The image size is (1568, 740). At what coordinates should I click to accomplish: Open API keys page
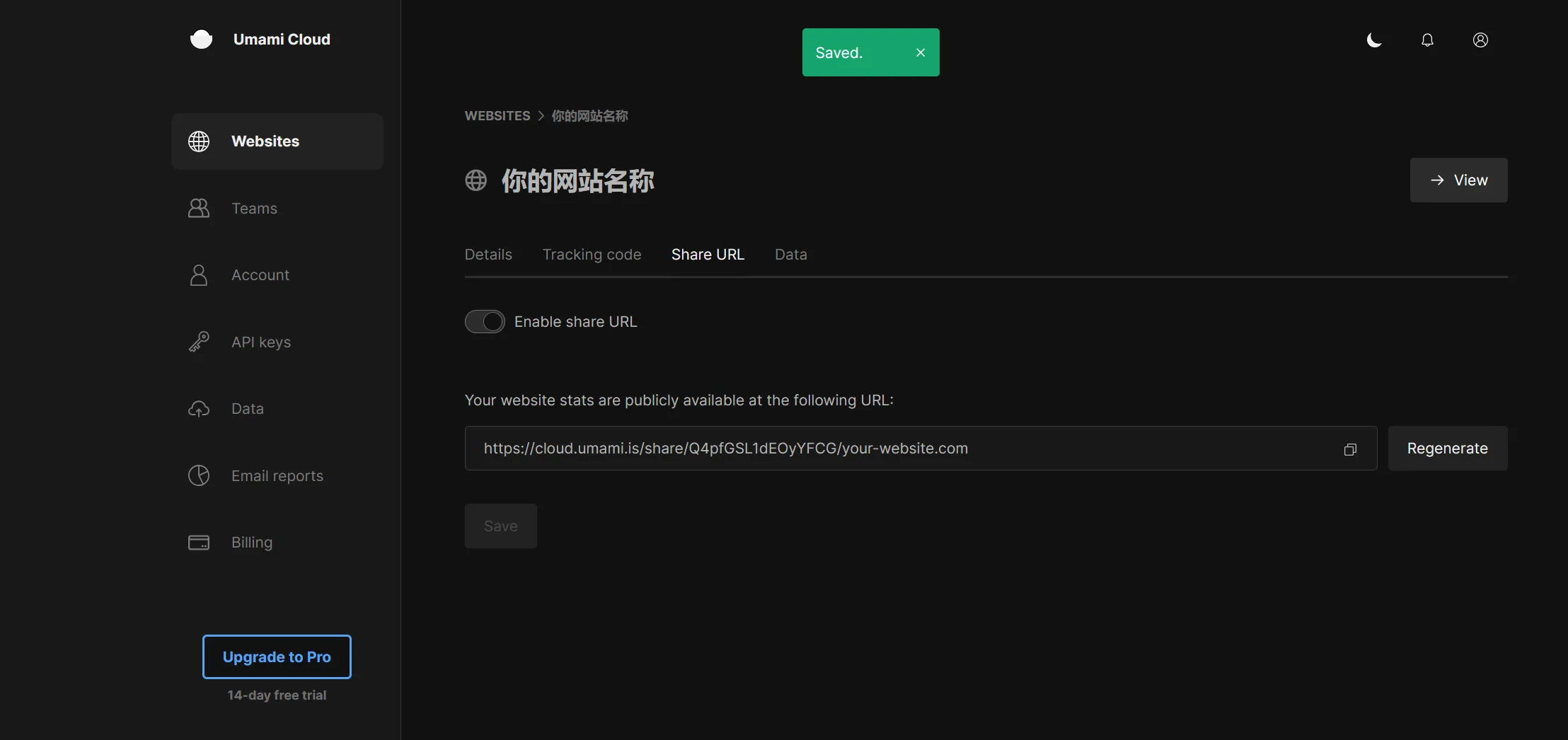(260, 342)
